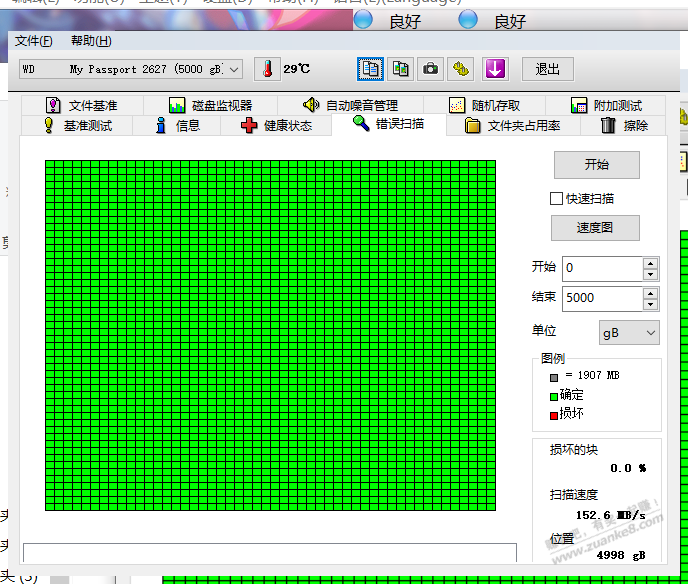Click the thermometer temperature icon
Viewport: 688px width, 584px height.
267,69
